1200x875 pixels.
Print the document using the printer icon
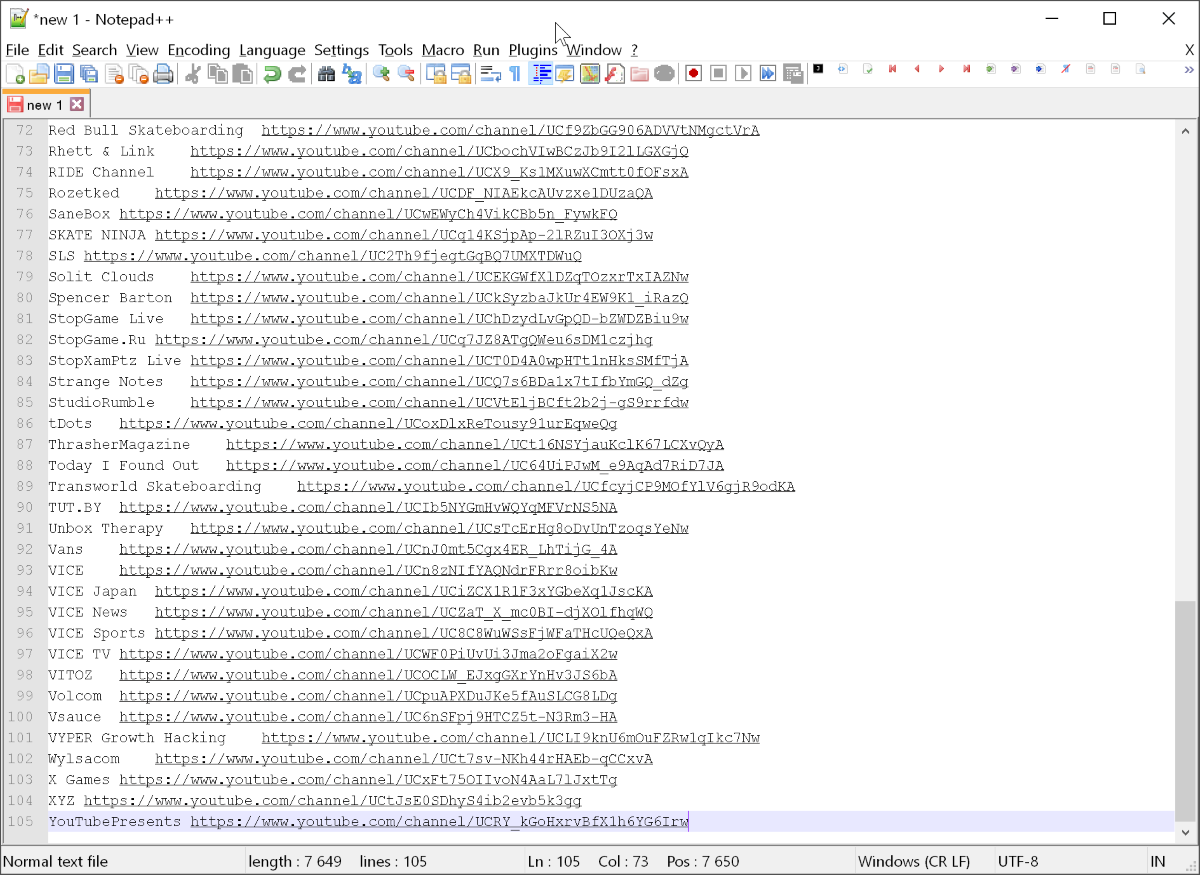(163, 73)
